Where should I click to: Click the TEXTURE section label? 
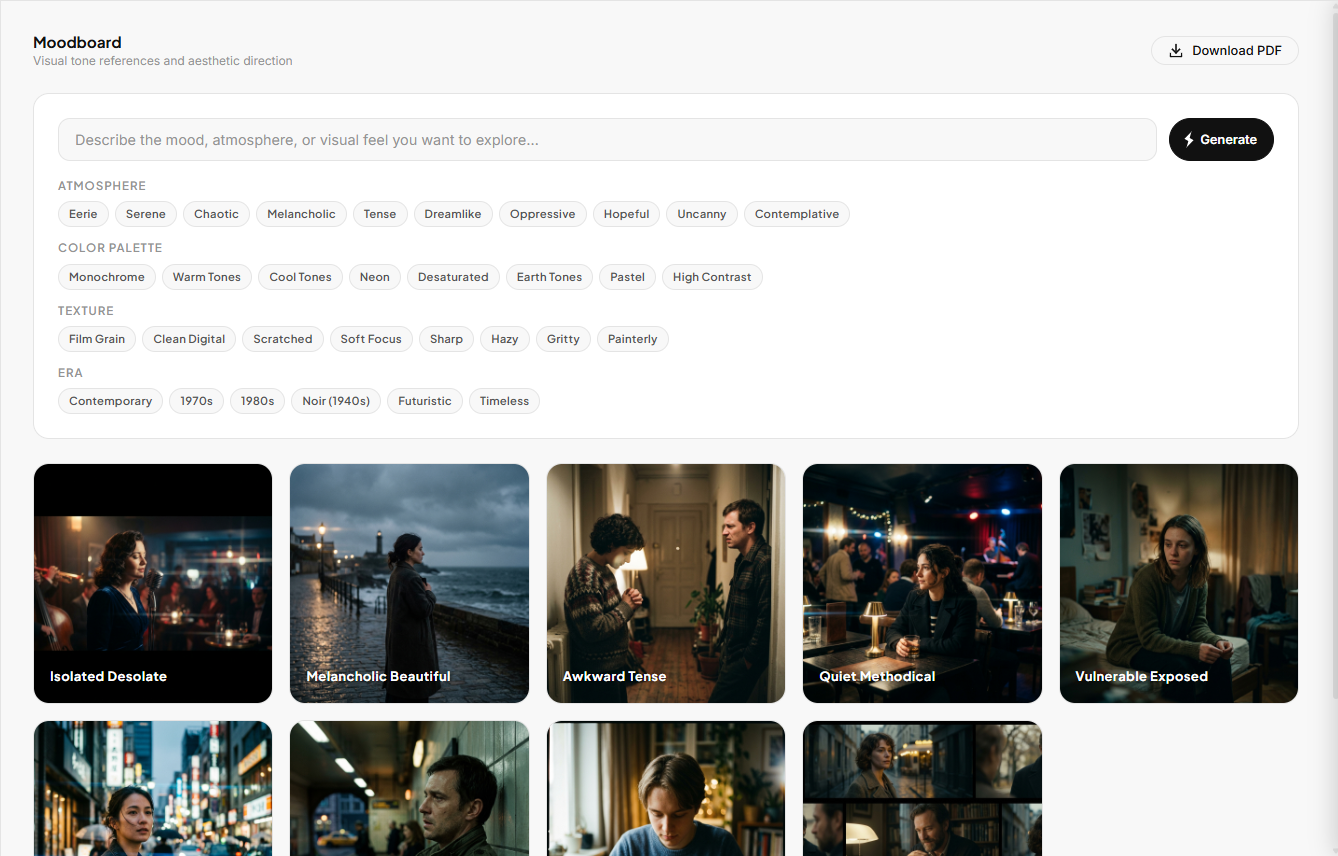click(86, 311)
